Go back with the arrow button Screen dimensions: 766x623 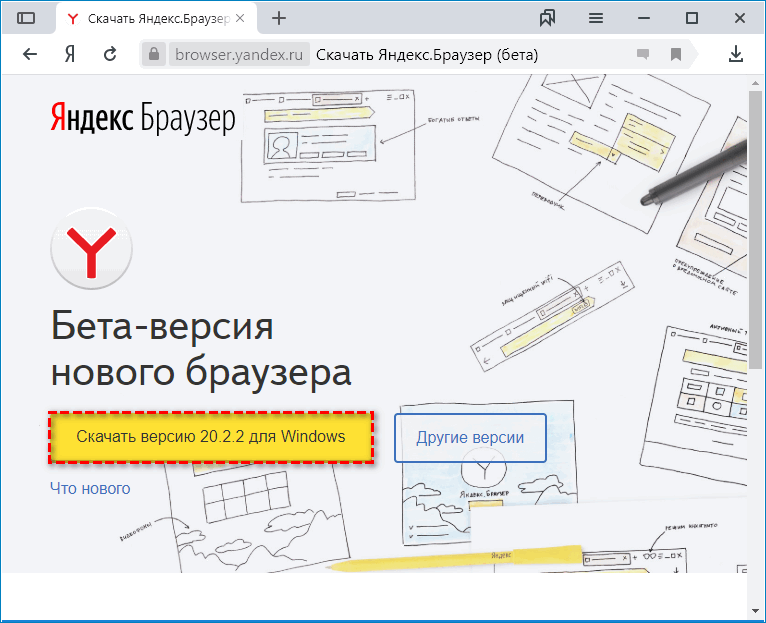click(x=30, y=54)
